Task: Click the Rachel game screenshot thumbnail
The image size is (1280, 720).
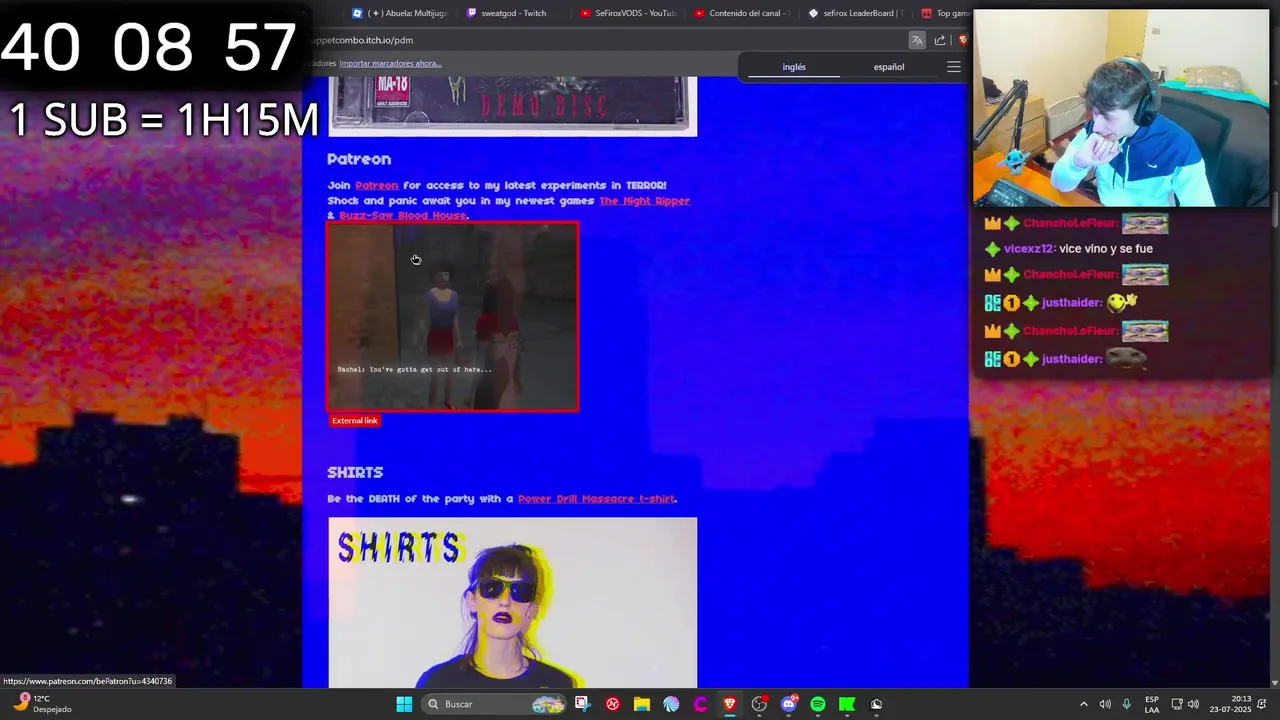Action: [452, 317]
